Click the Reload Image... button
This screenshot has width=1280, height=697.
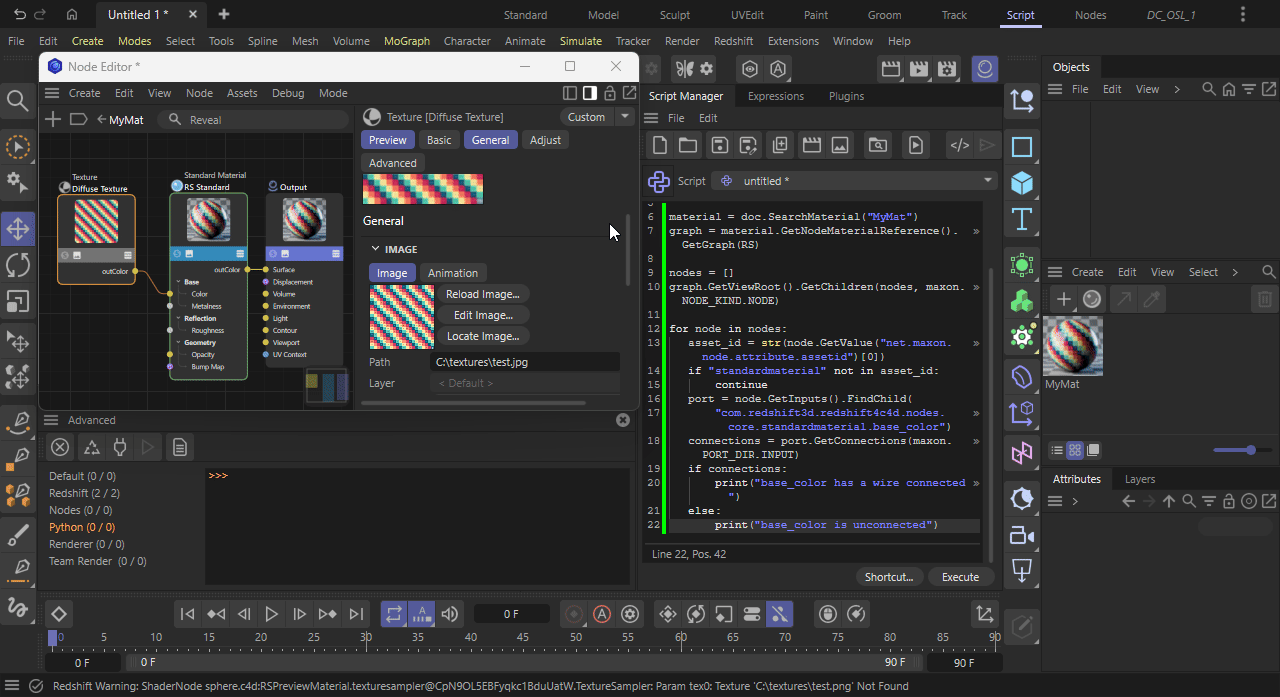point(482,294)
